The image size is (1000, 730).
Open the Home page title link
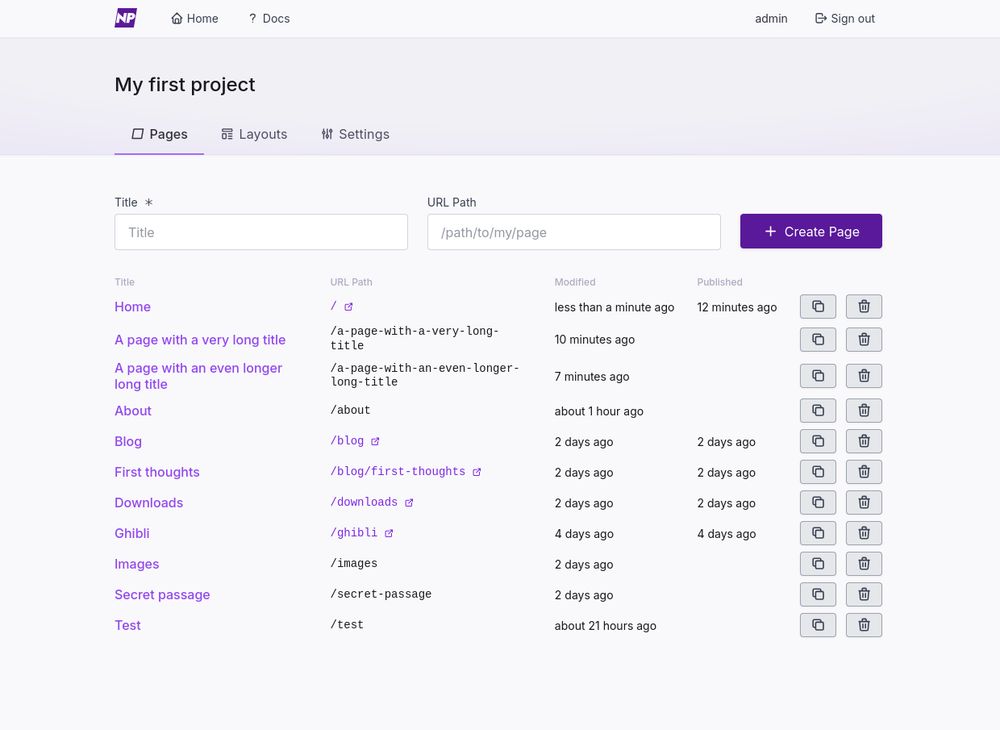pyautogui.click(x=133, y=307)
